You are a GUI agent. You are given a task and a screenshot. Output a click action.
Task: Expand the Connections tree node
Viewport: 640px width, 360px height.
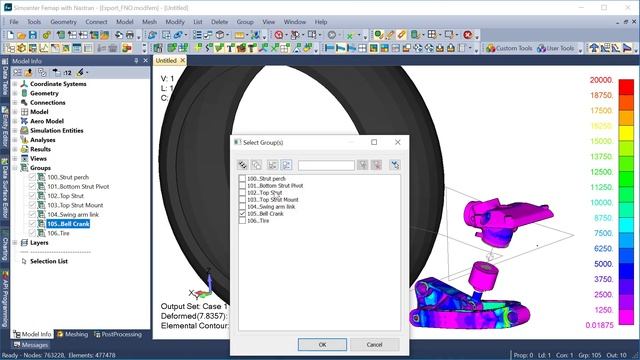click(x=15, y=102)
